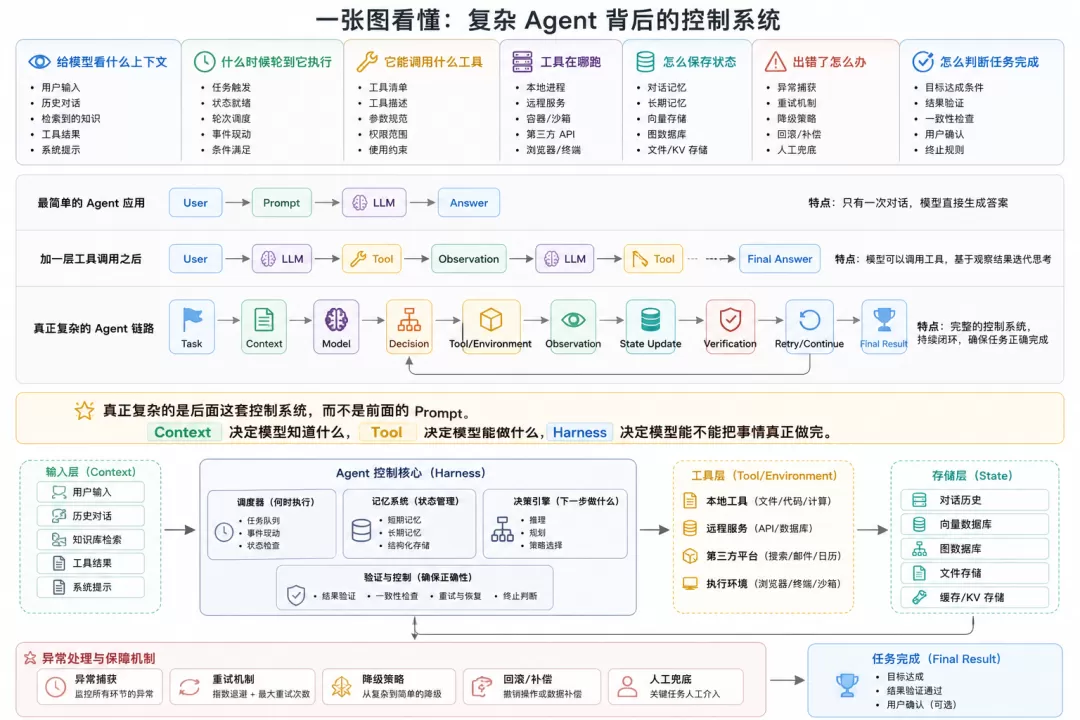Click 本地工具 entry in 工具层
Screen dimensions: 1080x720
[757, 501]
